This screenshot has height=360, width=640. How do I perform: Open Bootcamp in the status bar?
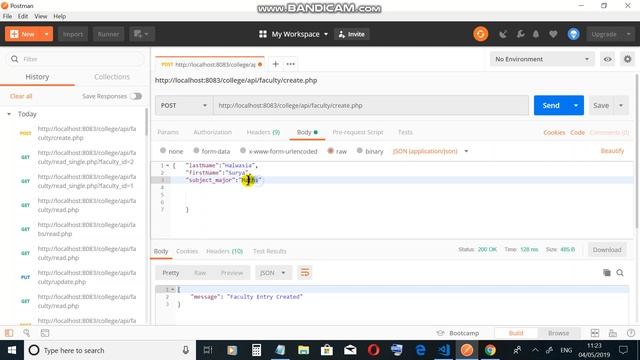458,333
